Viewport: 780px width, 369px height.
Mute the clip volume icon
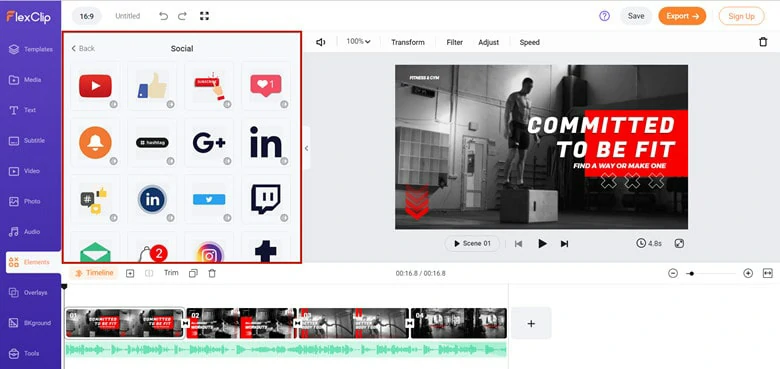click(321, 42)
